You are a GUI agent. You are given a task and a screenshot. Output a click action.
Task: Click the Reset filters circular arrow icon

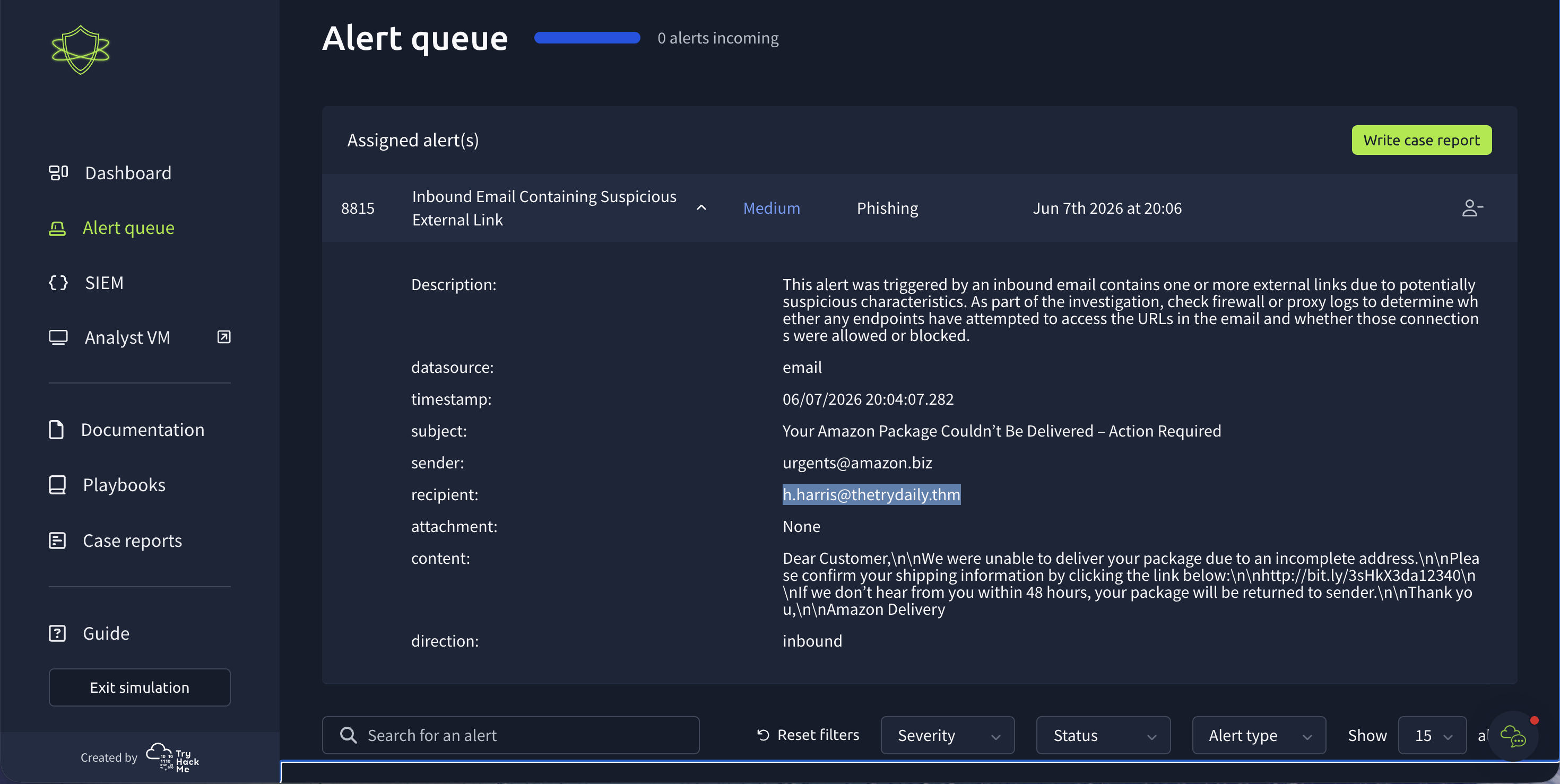point(763,735)
